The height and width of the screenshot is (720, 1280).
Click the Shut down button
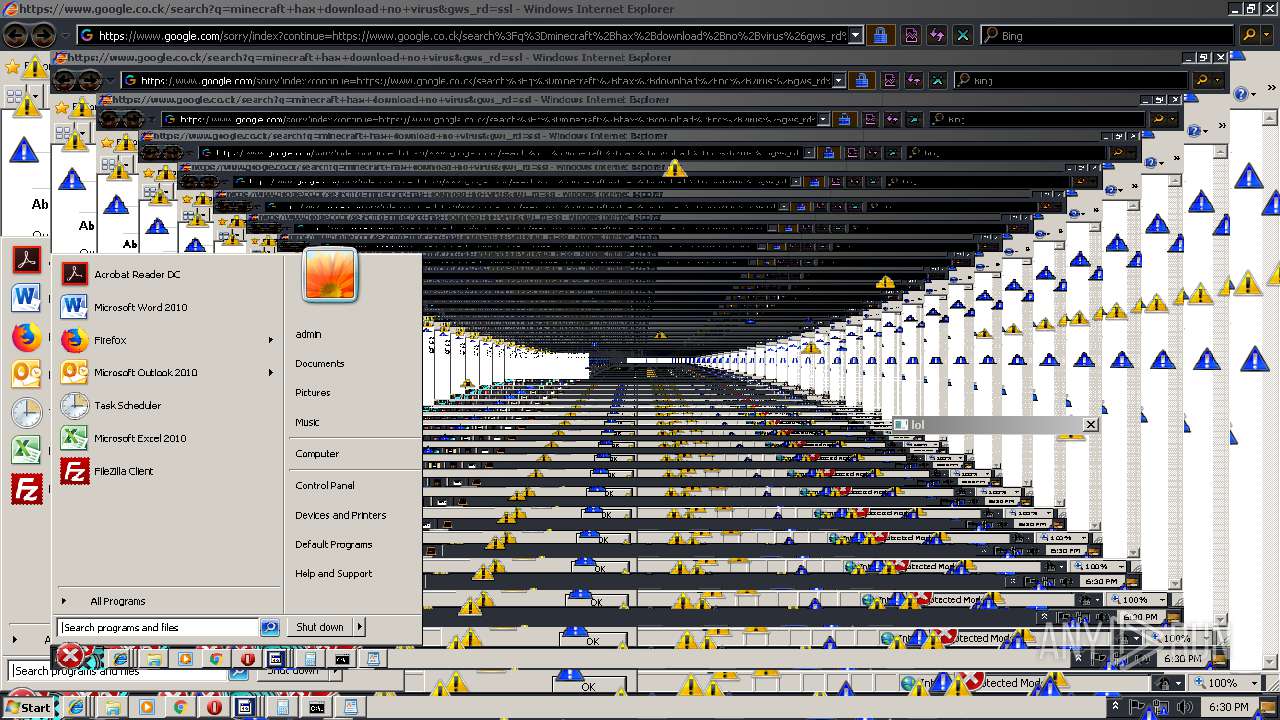(x=320, y=627)
